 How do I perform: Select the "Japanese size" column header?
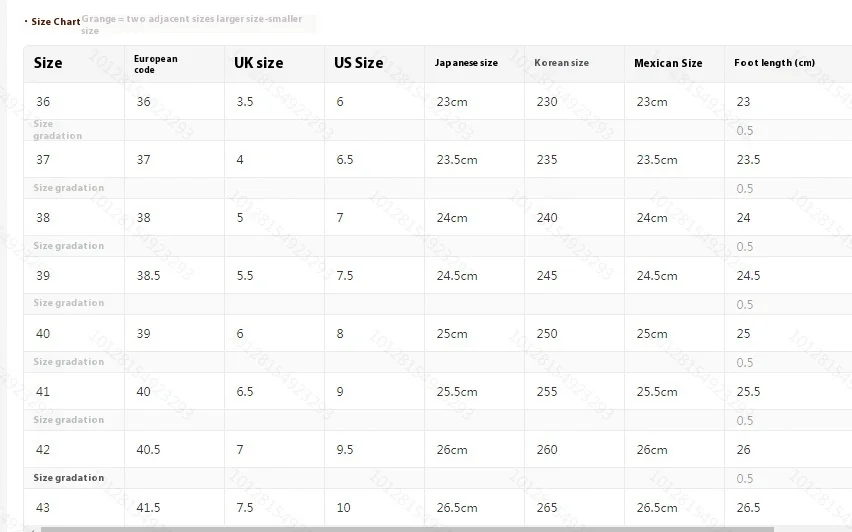pos(466,63)
